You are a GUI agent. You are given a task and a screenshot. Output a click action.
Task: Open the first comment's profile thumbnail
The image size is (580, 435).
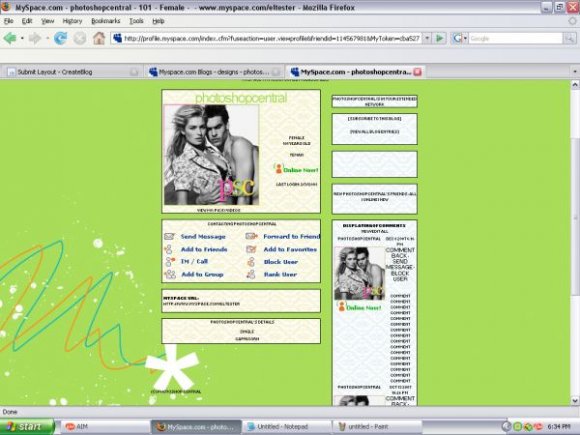tap(360, 273)
